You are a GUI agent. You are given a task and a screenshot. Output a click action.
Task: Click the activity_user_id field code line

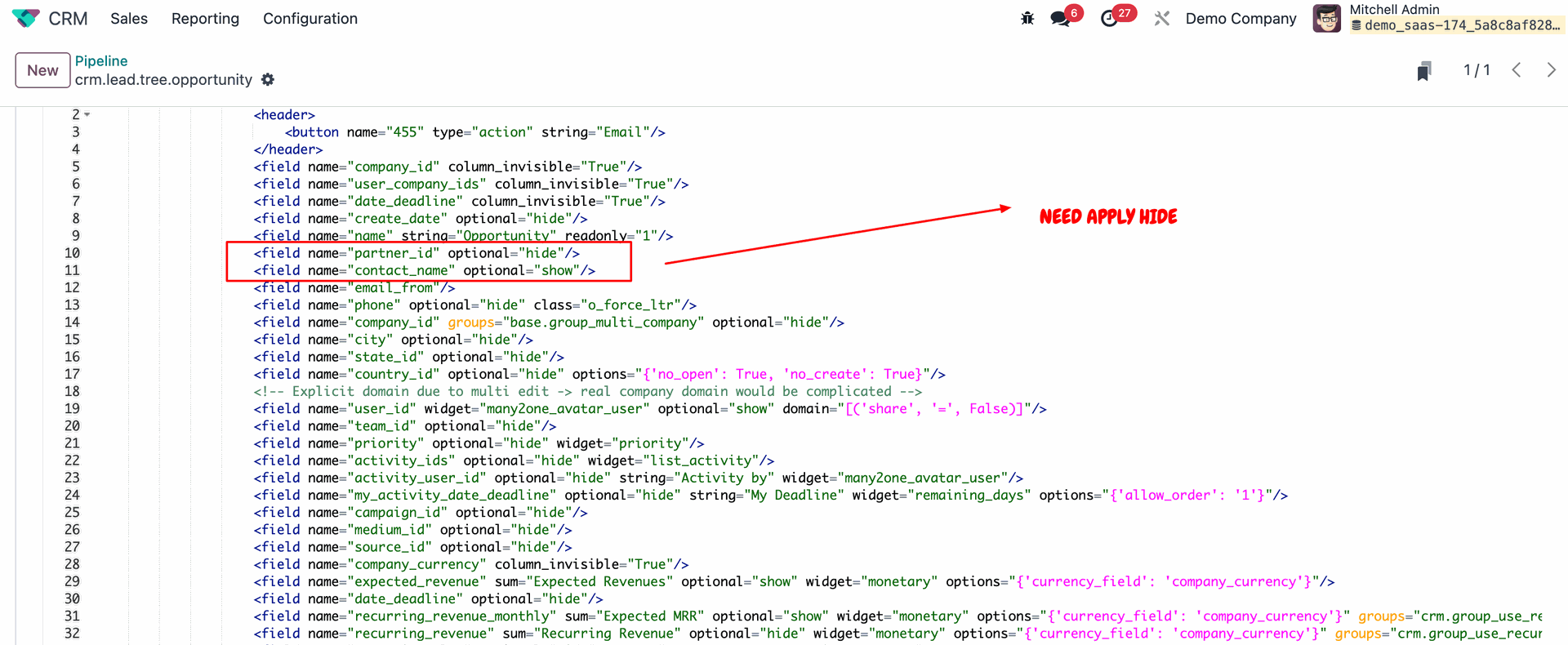[x=639, y=478]
